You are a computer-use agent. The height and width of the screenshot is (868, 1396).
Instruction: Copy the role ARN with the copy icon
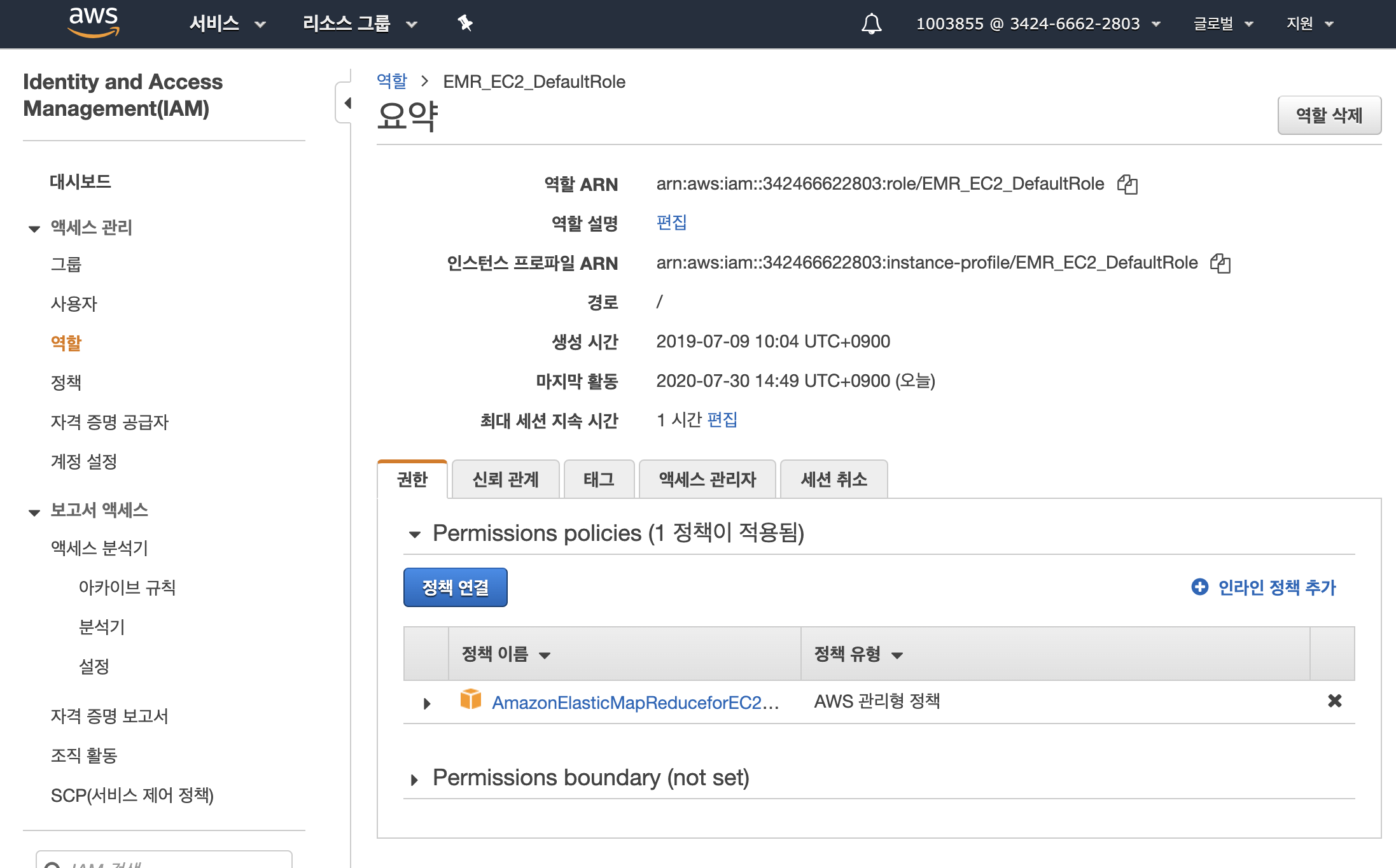click(1127, 185)
